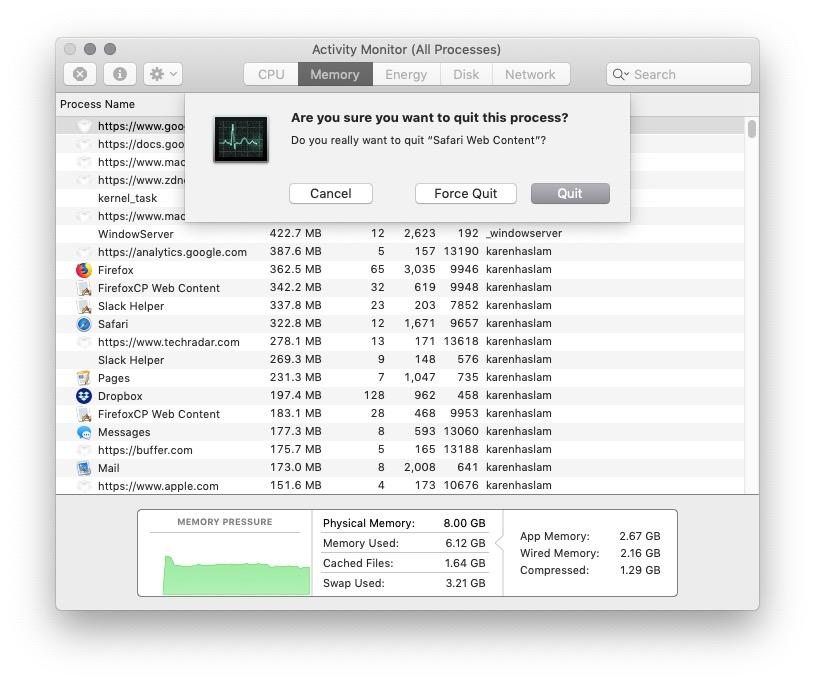815x684 pixels.
Task: Click the Pages app icon
Action: [x=84, y=378]
